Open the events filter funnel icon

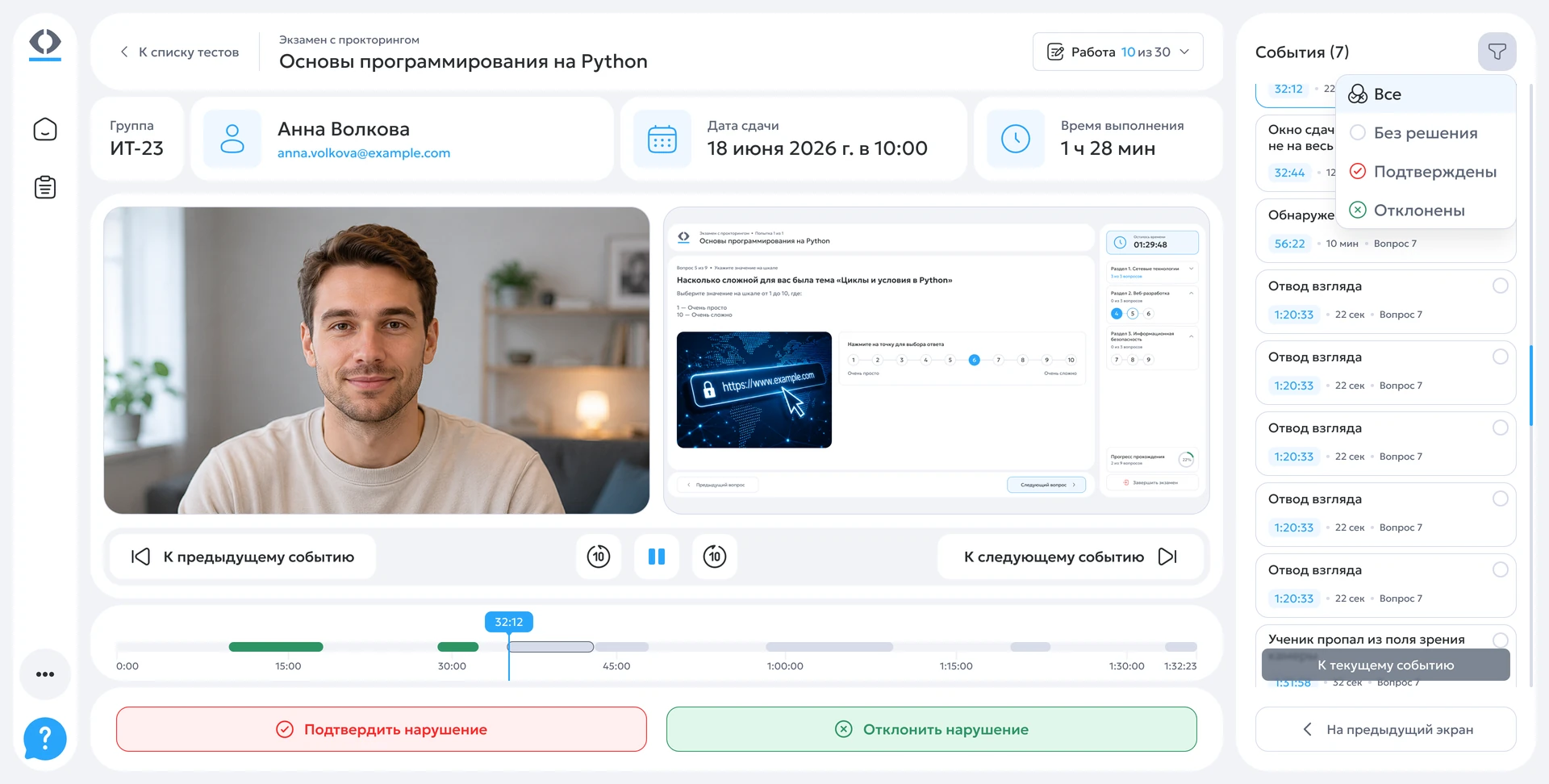pos(1497,52)
